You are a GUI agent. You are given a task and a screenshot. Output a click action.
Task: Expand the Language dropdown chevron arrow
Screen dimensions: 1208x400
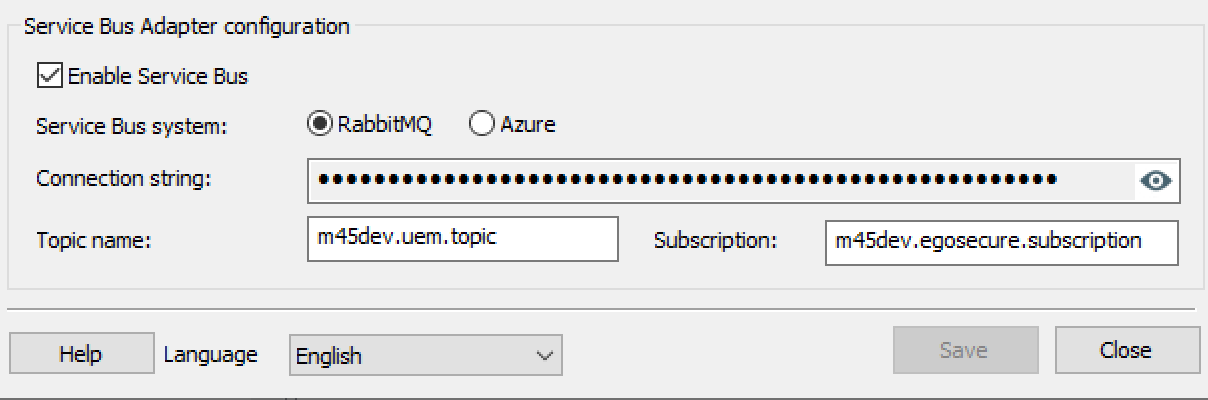point(545,356)
